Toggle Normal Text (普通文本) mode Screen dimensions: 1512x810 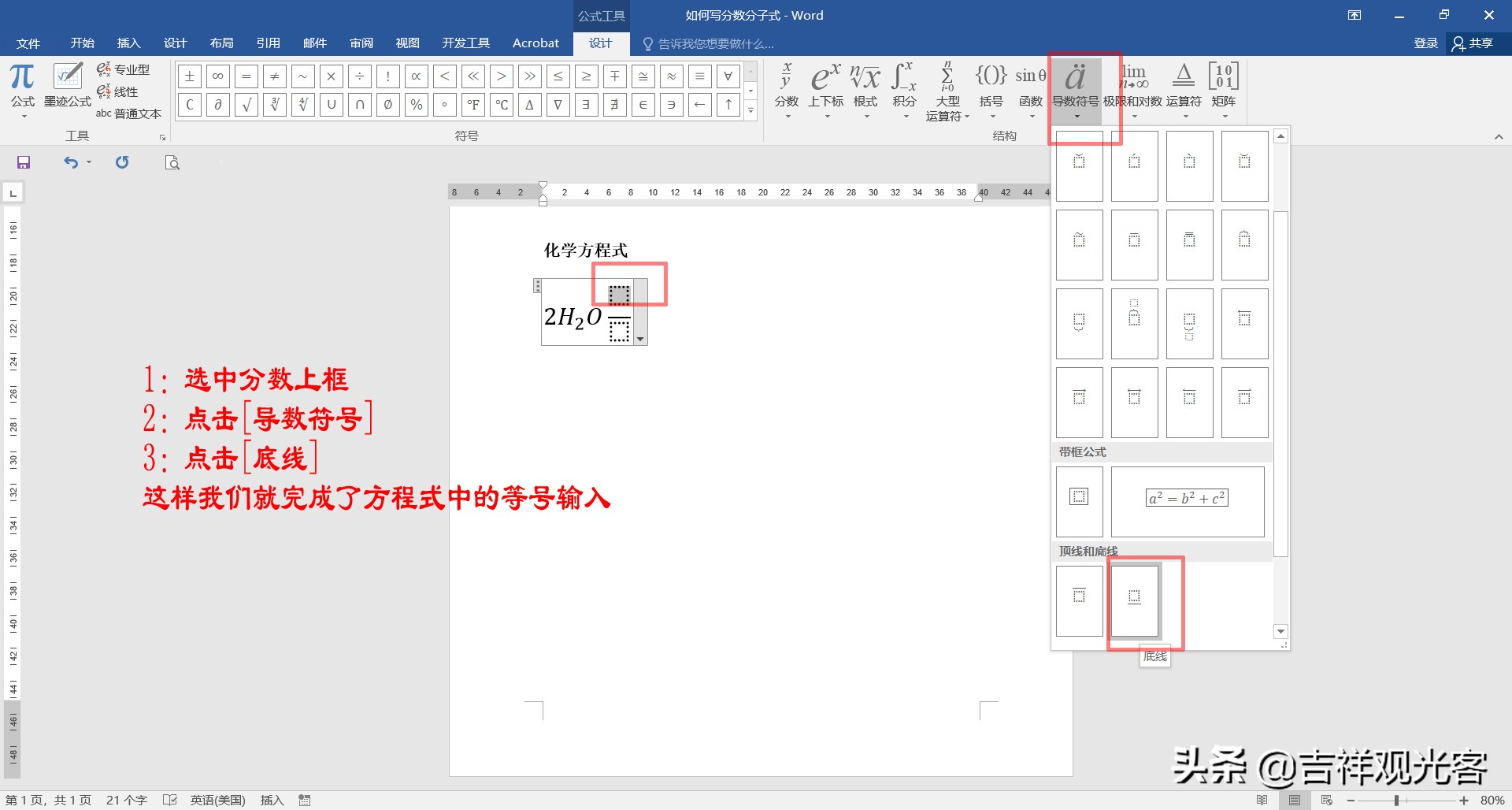130,113
